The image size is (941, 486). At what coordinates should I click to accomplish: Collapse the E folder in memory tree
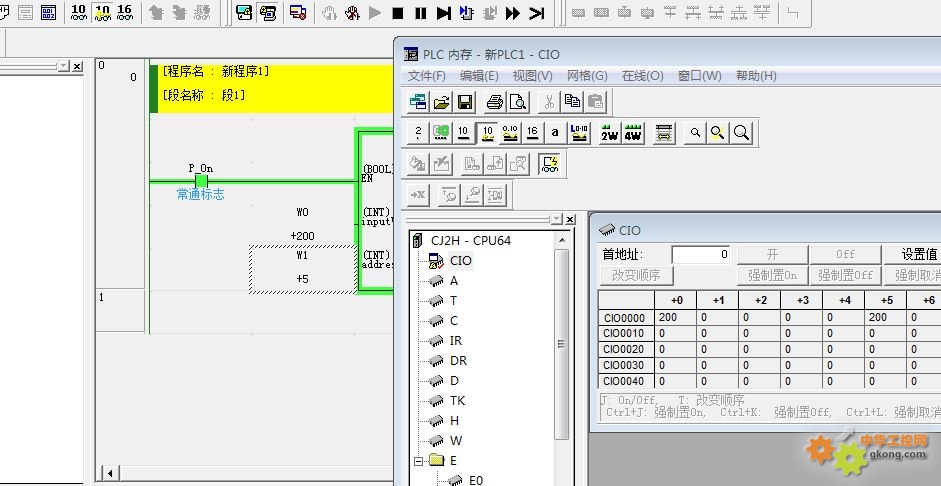click(418, 461)
